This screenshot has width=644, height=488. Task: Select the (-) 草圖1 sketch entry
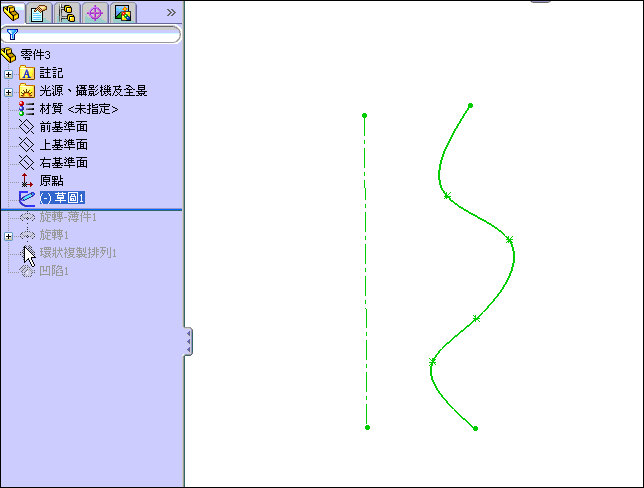62,198
